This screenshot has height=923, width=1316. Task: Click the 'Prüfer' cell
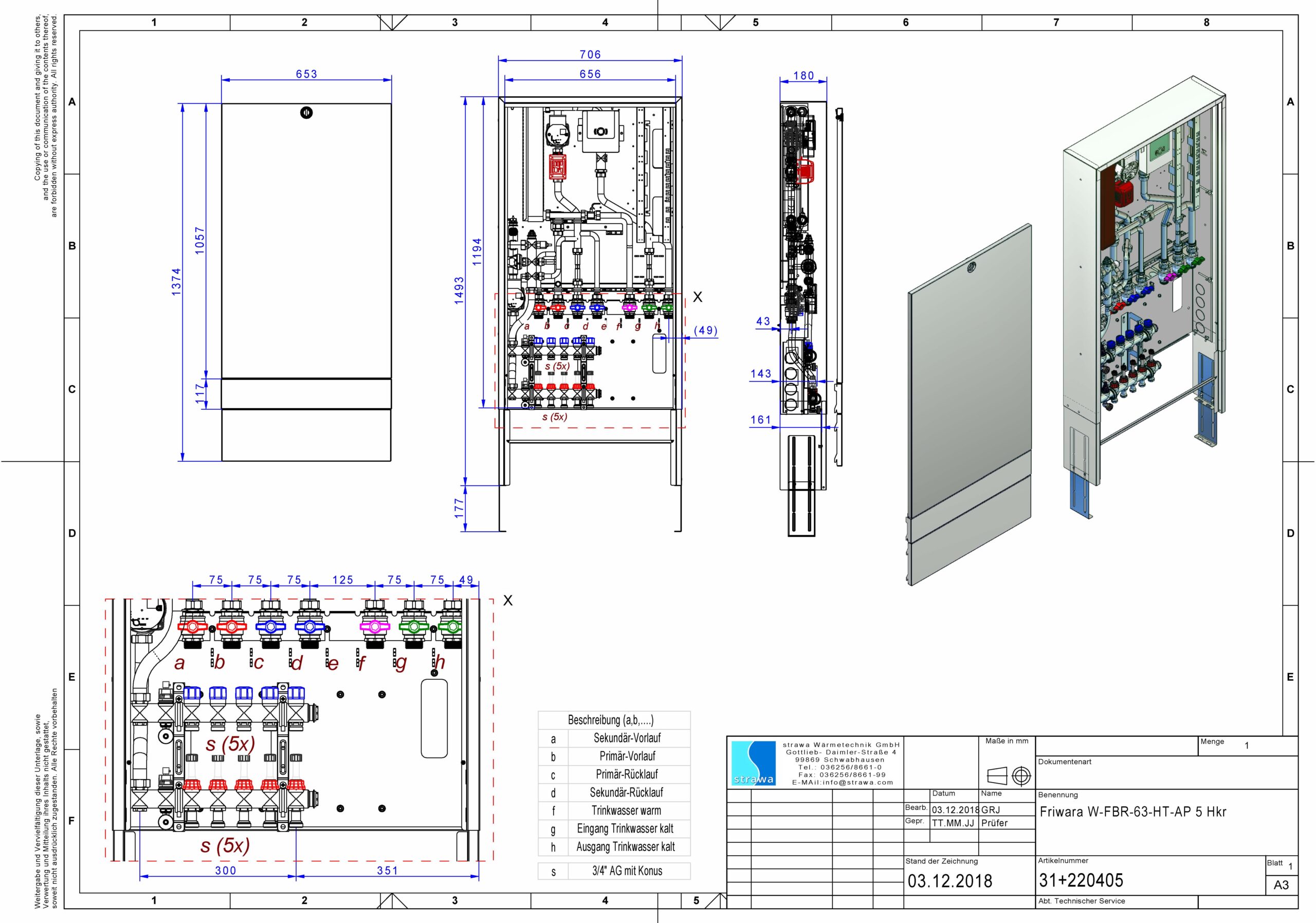click(x=994, y=823)
